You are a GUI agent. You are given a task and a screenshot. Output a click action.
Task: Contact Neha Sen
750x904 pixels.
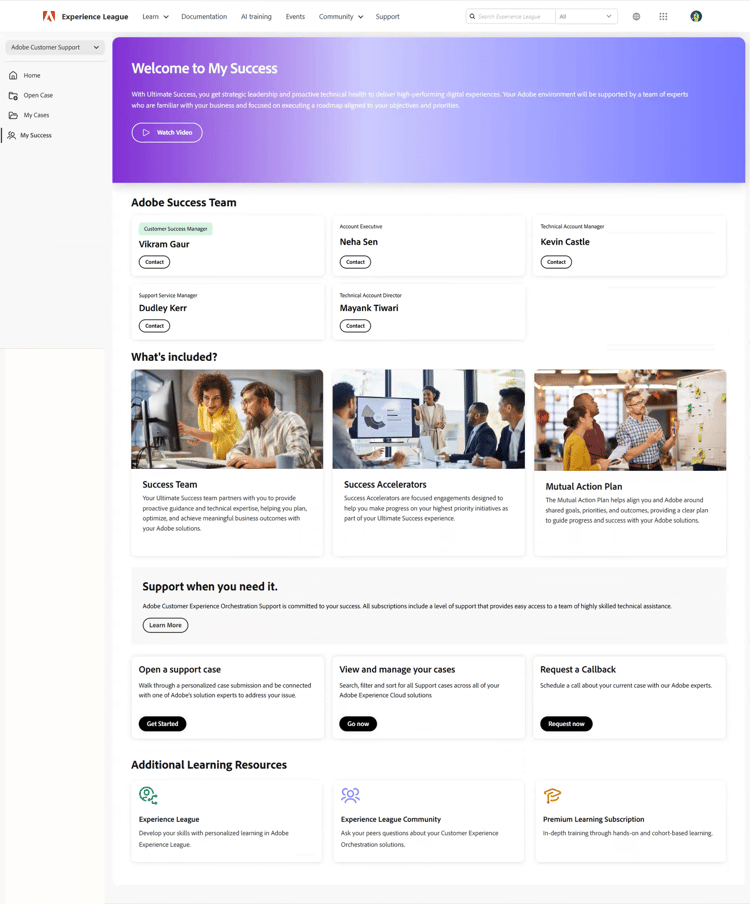355,262
